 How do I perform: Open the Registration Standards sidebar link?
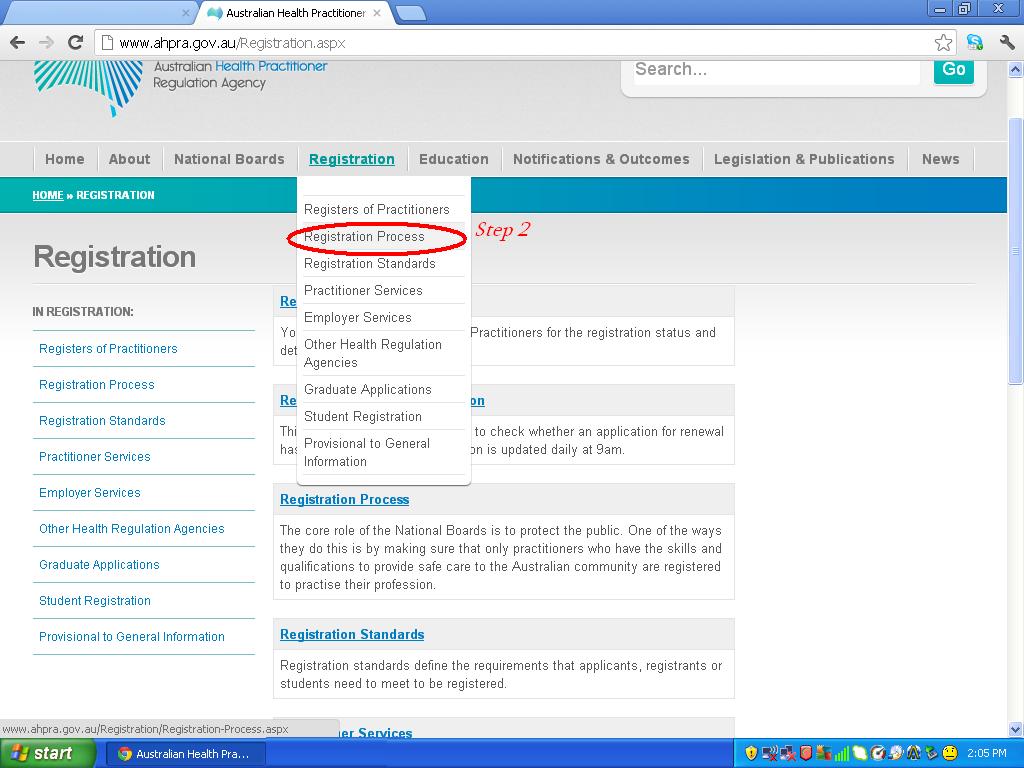point(103,420)
